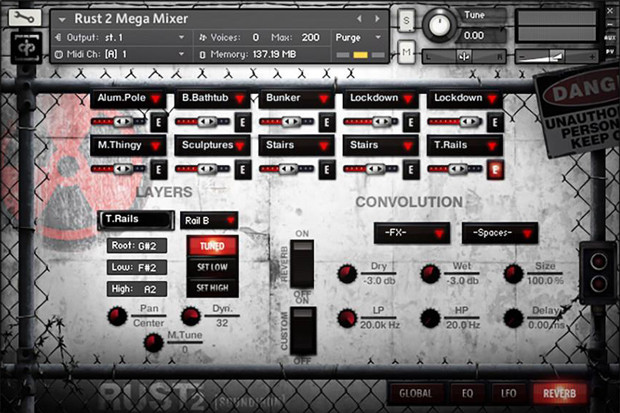620x413 pixels.
Task: Click the Max voices 200 value
Action: click(311, 38)
